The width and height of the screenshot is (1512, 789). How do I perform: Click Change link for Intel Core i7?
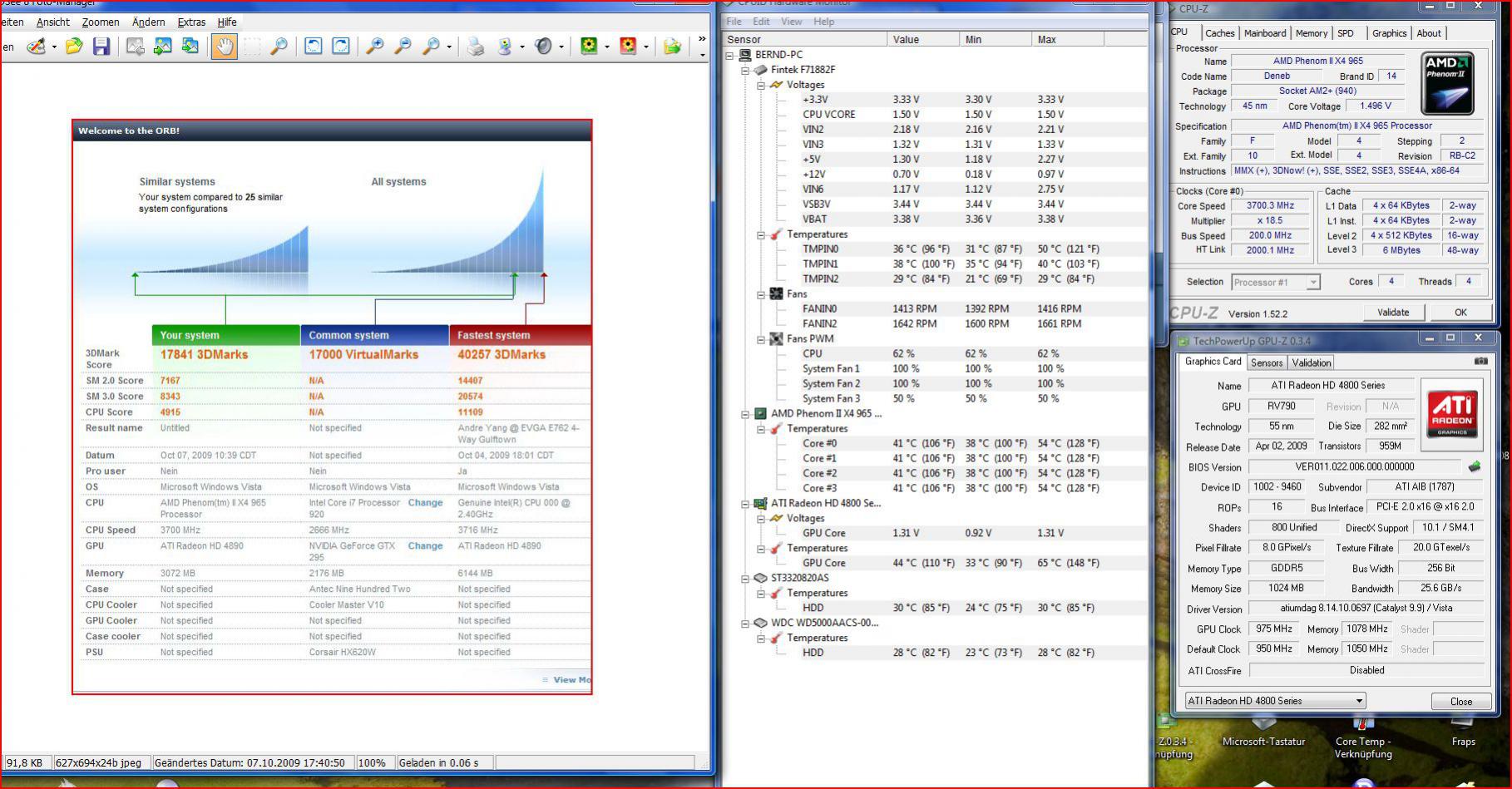(425, 503)
